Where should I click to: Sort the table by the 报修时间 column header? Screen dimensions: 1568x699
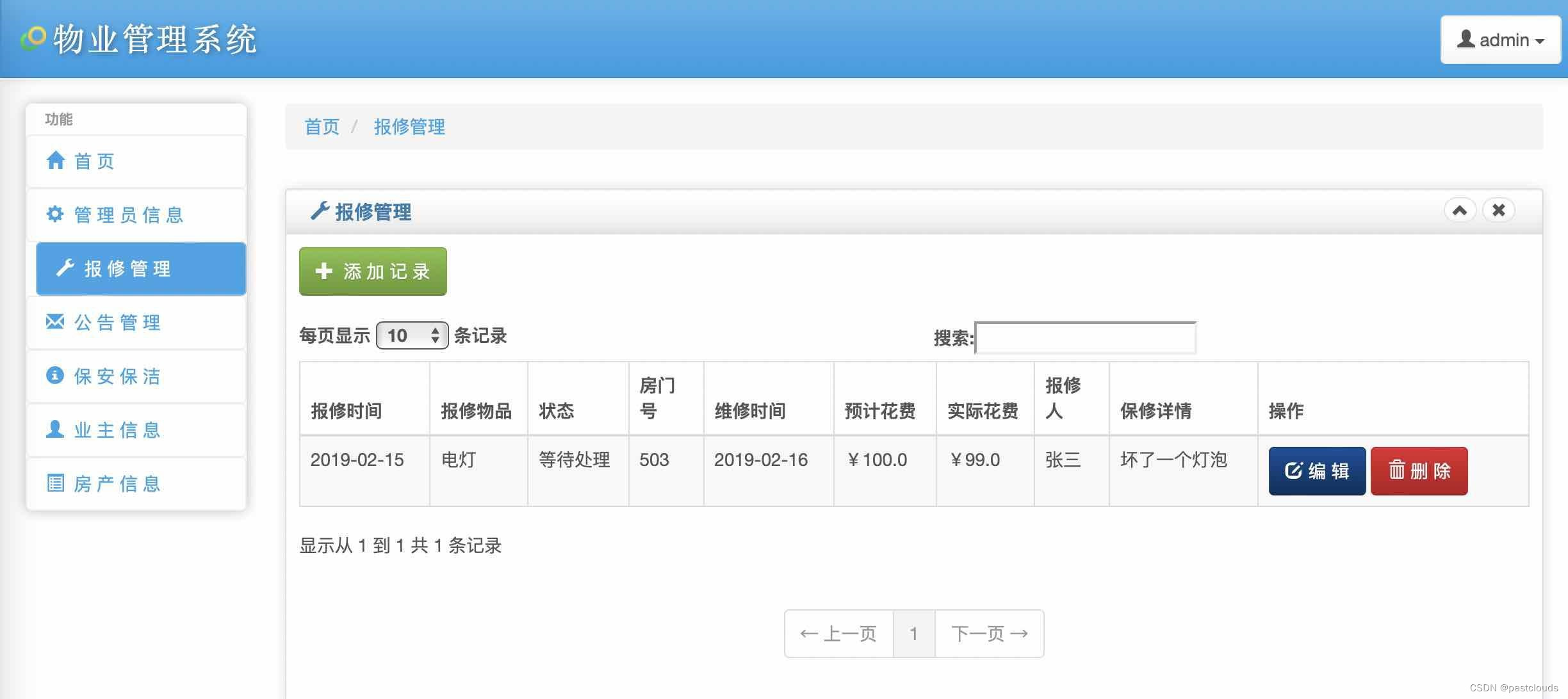347,410
